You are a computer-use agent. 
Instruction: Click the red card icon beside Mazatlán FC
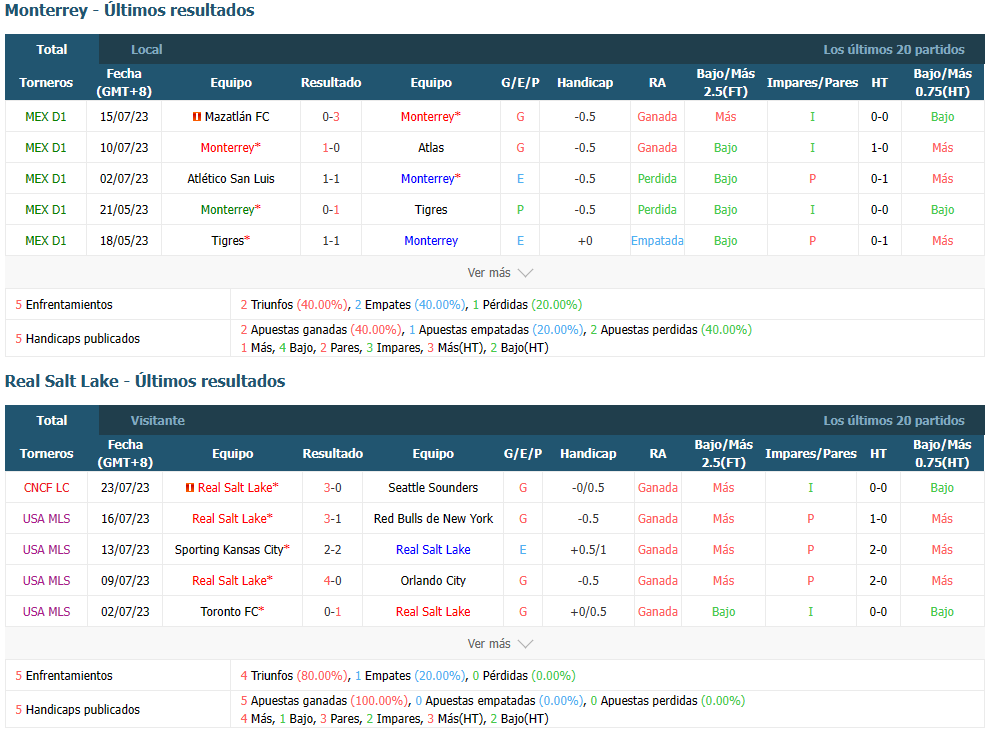pos(197,116)
